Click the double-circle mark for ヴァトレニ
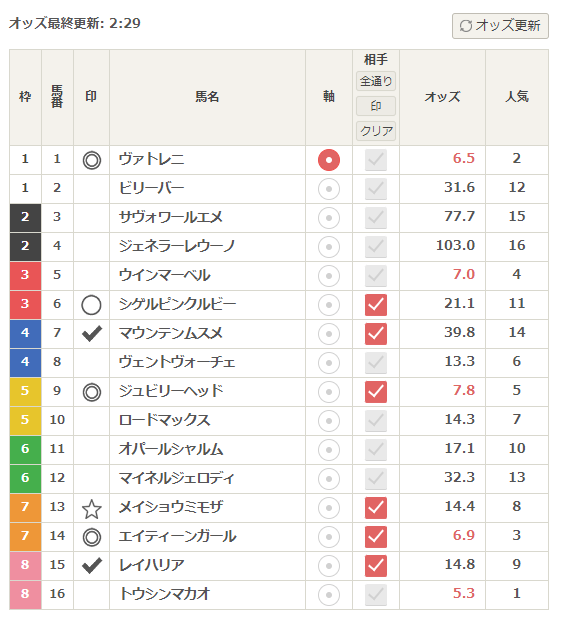The width and height of the screenshot is (563, 618). pos(91,160)
